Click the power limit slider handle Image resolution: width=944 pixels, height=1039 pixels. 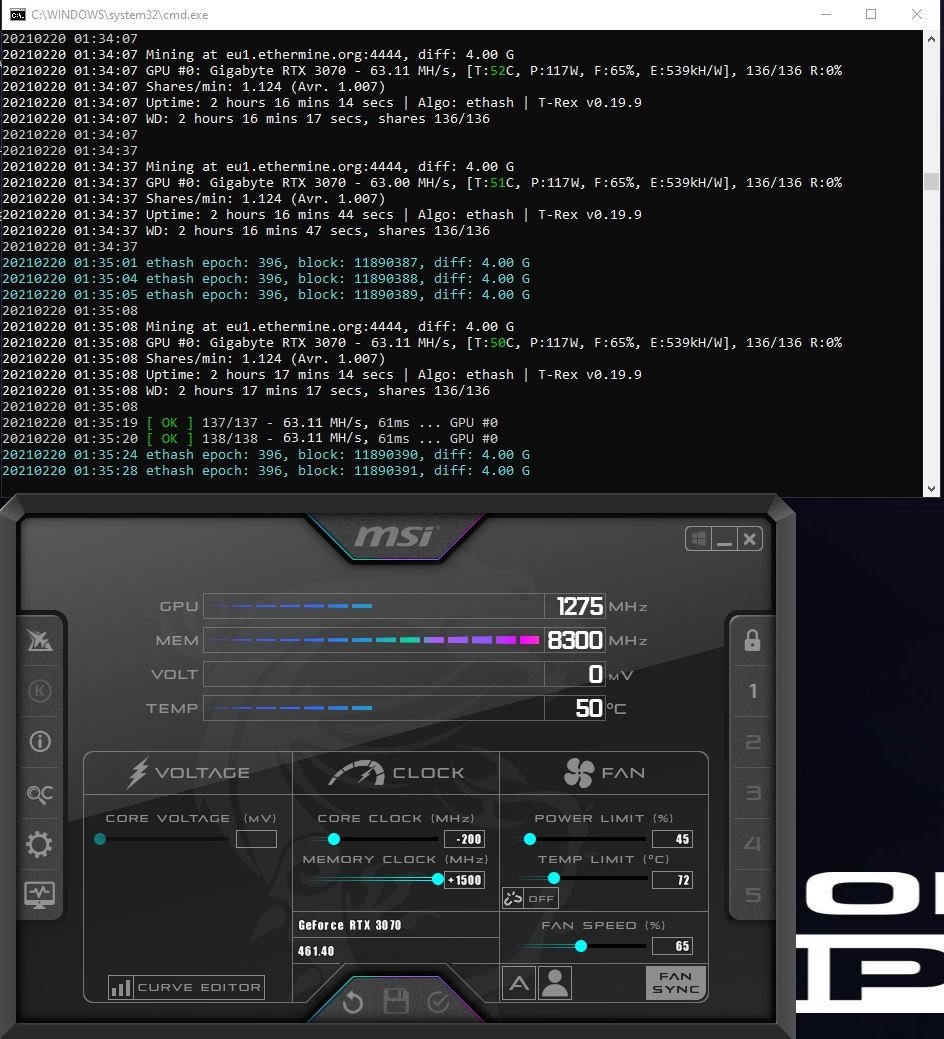pos(529,839)
